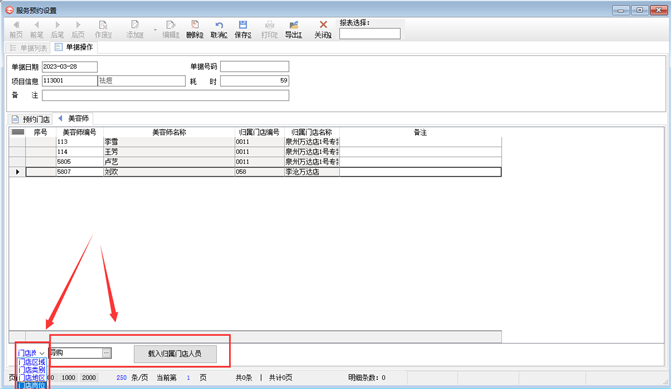
Task: Click the delete (删除) toolbar icon
Action: 195,25
